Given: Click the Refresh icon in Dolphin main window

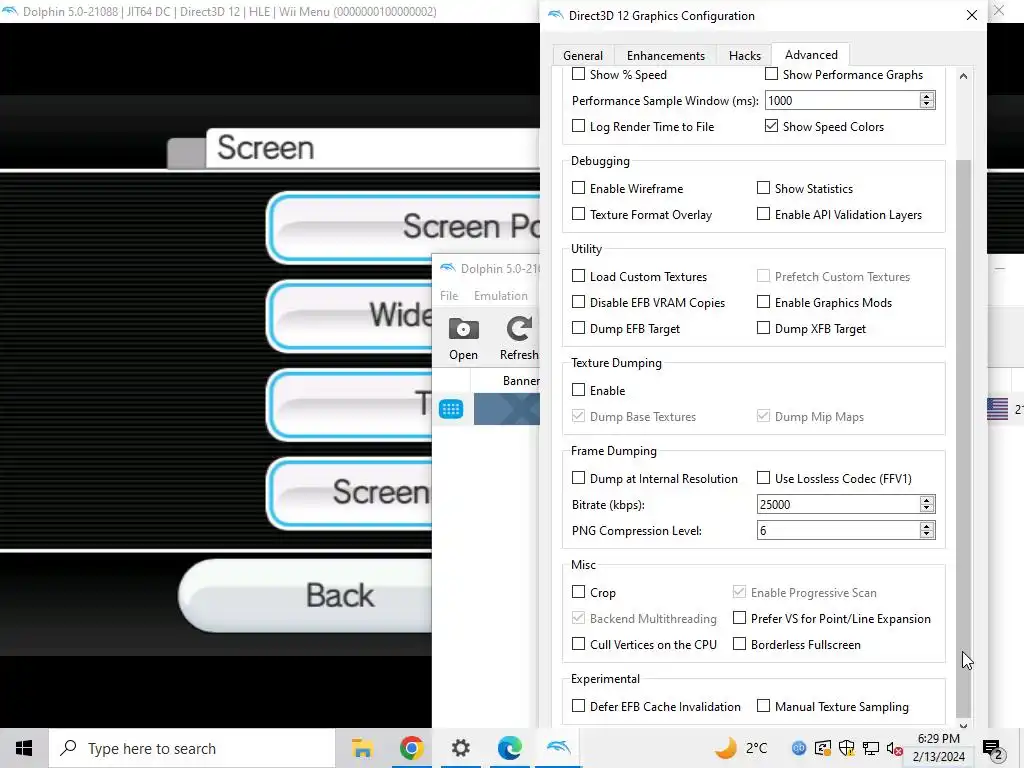Looking at the screenshot, I should [519, 338].
